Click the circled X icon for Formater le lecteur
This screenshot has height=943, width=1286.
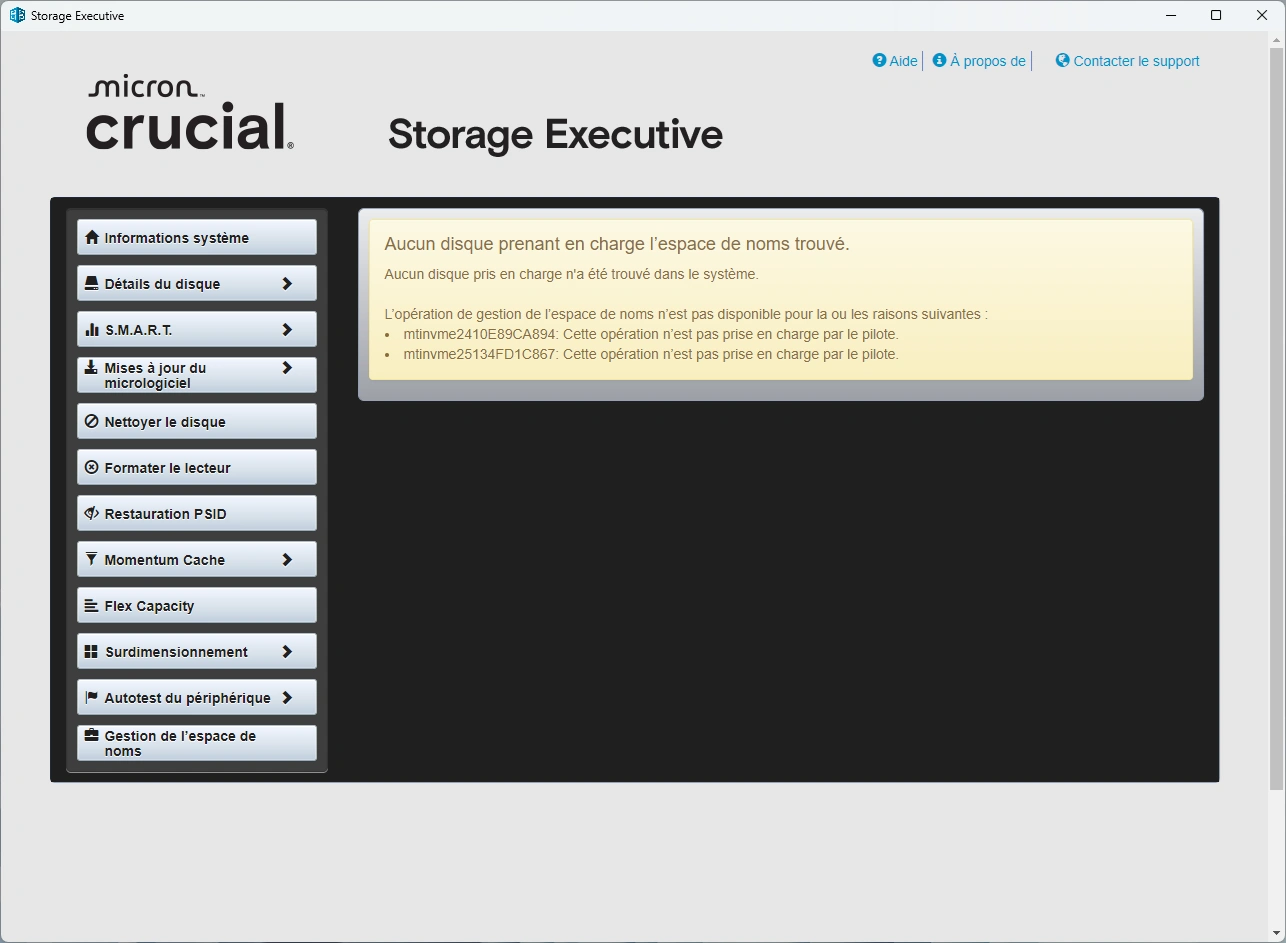pyautogui.click(x=92, y=467)
